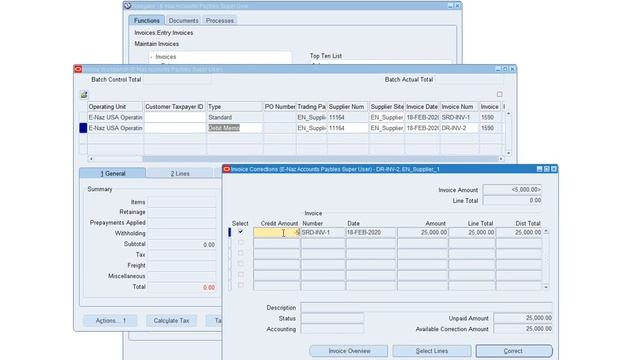
Task: Uncheck Select box for SRD-INV-1 row
Action: point(241,232)
